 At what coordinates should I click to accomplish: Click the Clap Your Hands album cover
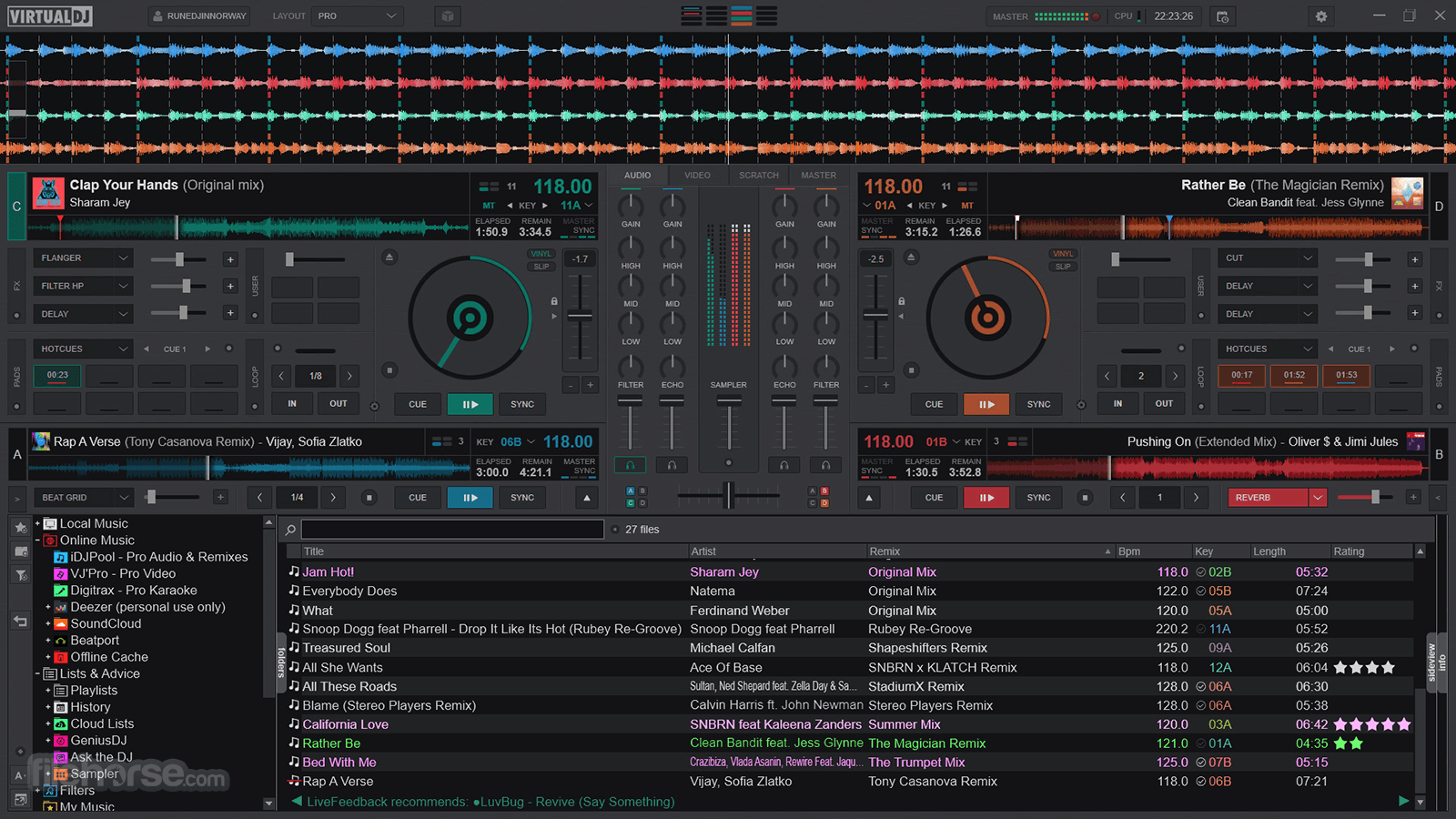pyautogui.click(x=48, y=193)
